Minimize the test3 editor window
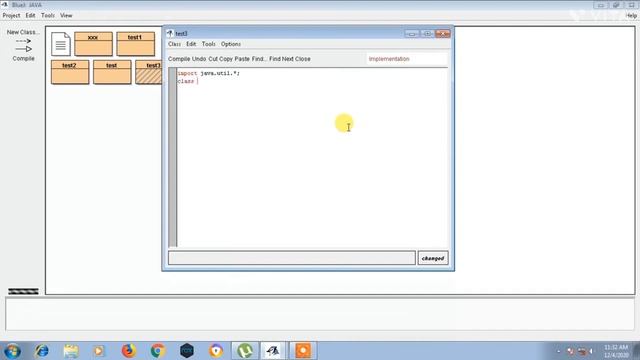This screenshot has height=360, width=640. [x=412, y=33]
